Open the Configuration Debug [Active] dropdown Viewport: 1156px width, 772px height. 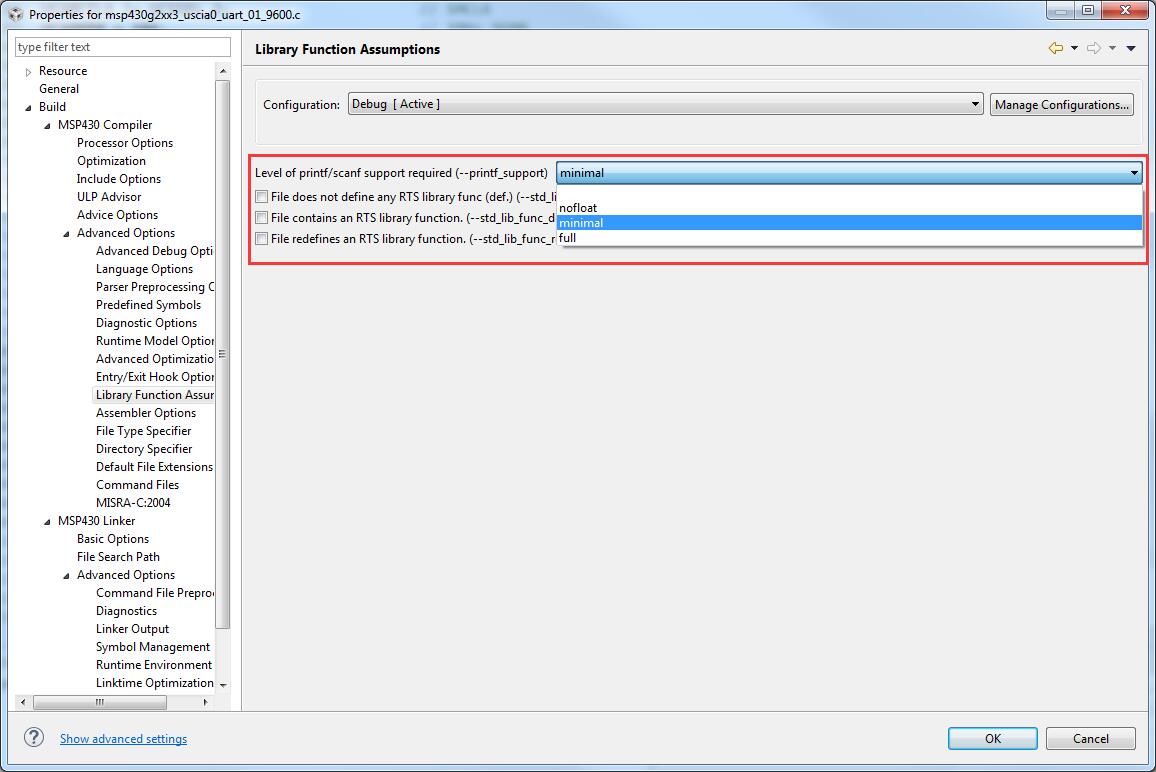click(x=666, y=104)
